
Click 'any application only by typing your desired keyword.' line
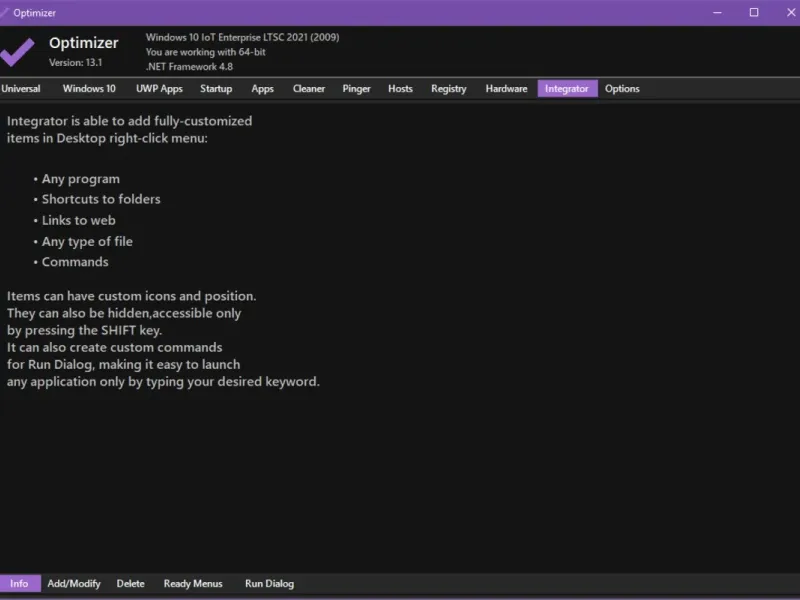pos(163,382)
